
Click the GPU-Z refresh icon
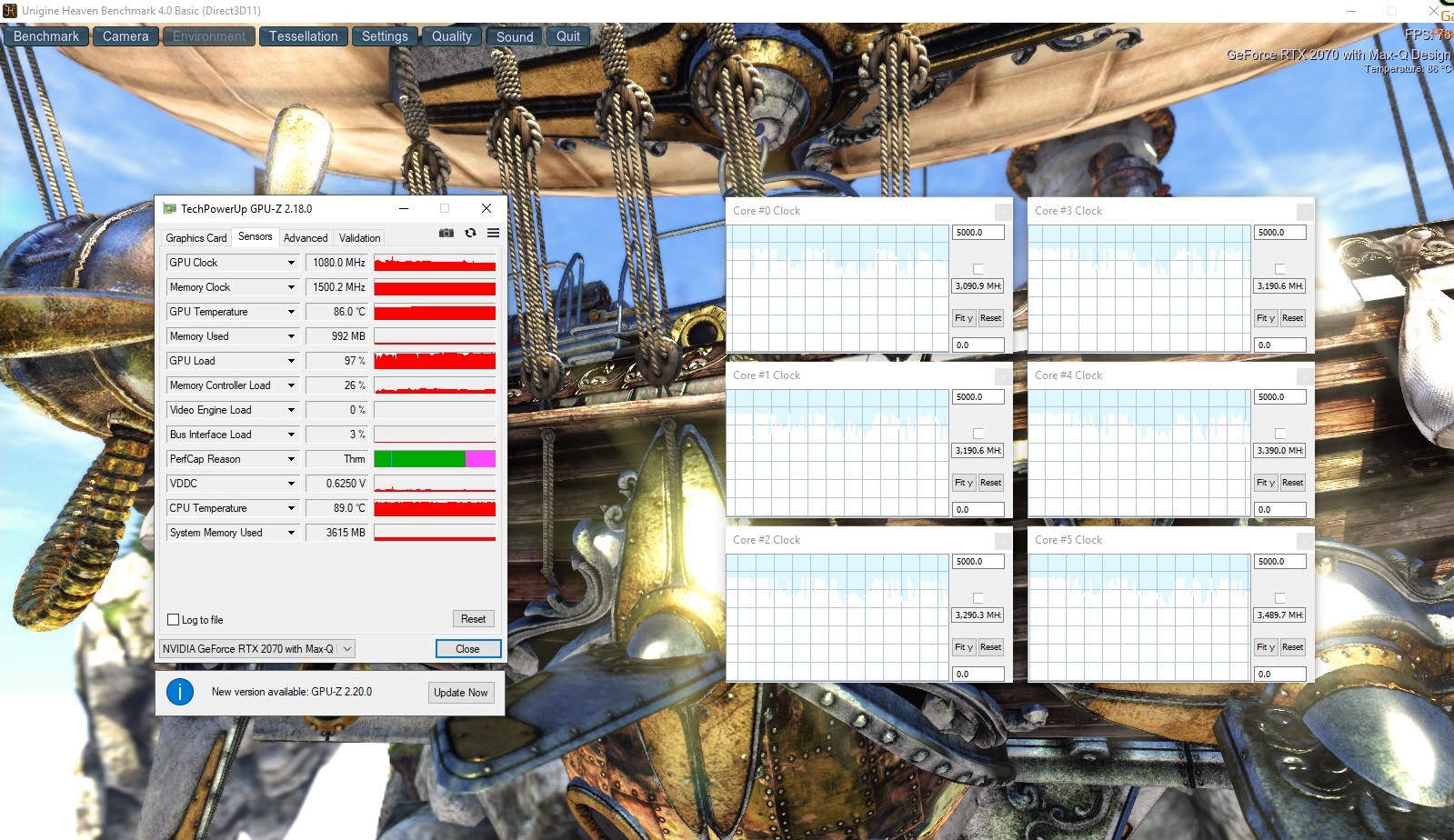click(x=470, y=233)
